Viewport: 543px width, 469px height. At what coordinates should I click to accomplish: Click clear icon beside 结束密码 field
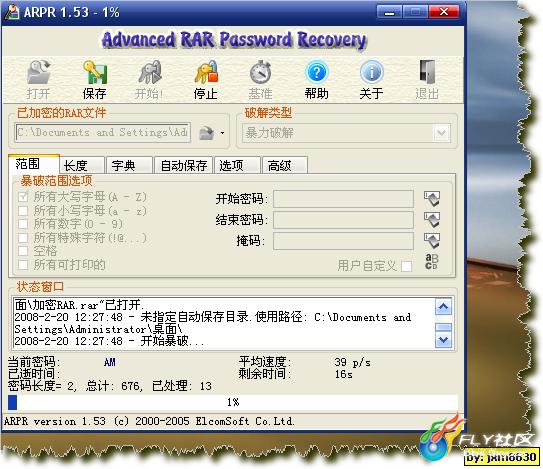coord(431,220)
